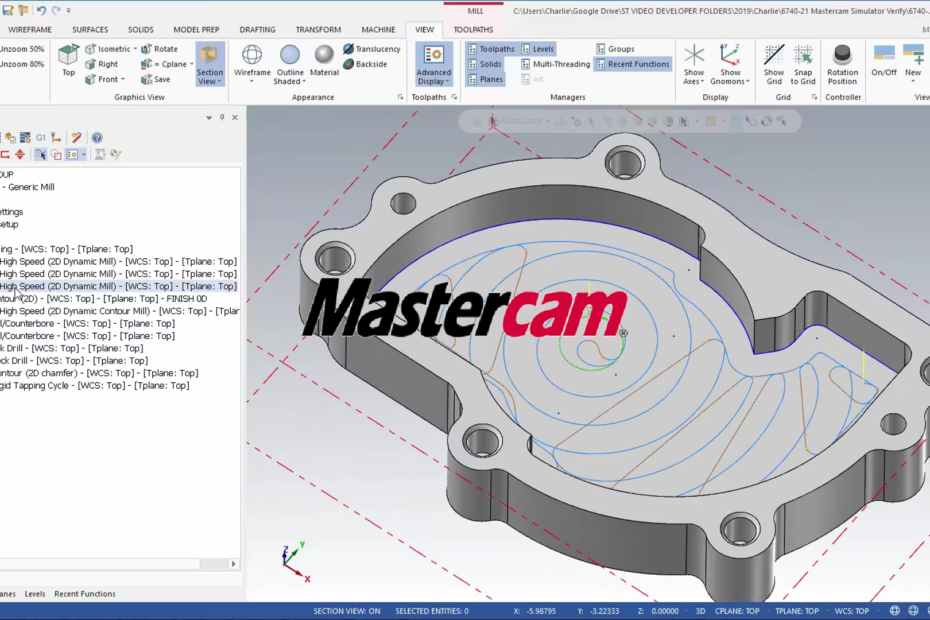Open the Front view dropdown arrow
The width and height of the screenshot is (930, 620).
(x=123, y=79)
